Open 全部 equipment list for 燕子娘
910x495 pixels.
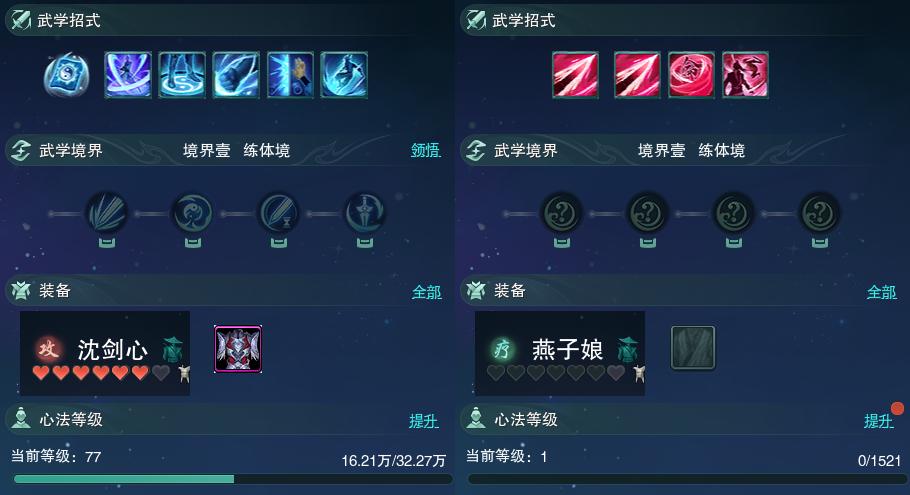pos(882,292)
